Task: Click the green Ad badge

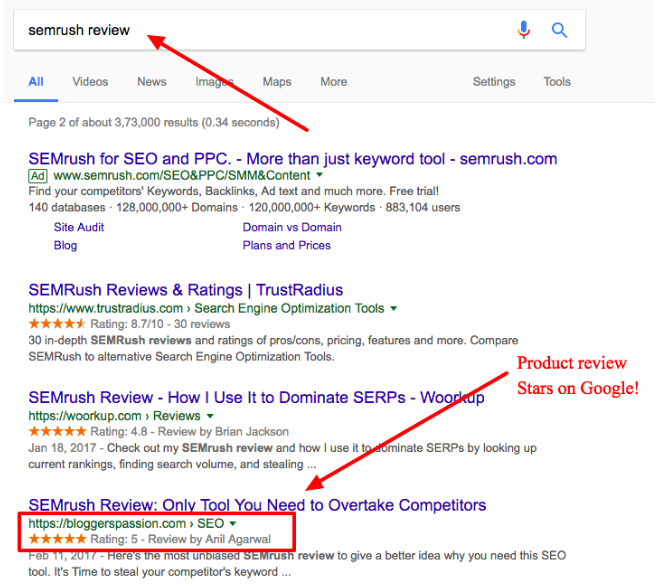Action: click(x=38, y=176)
